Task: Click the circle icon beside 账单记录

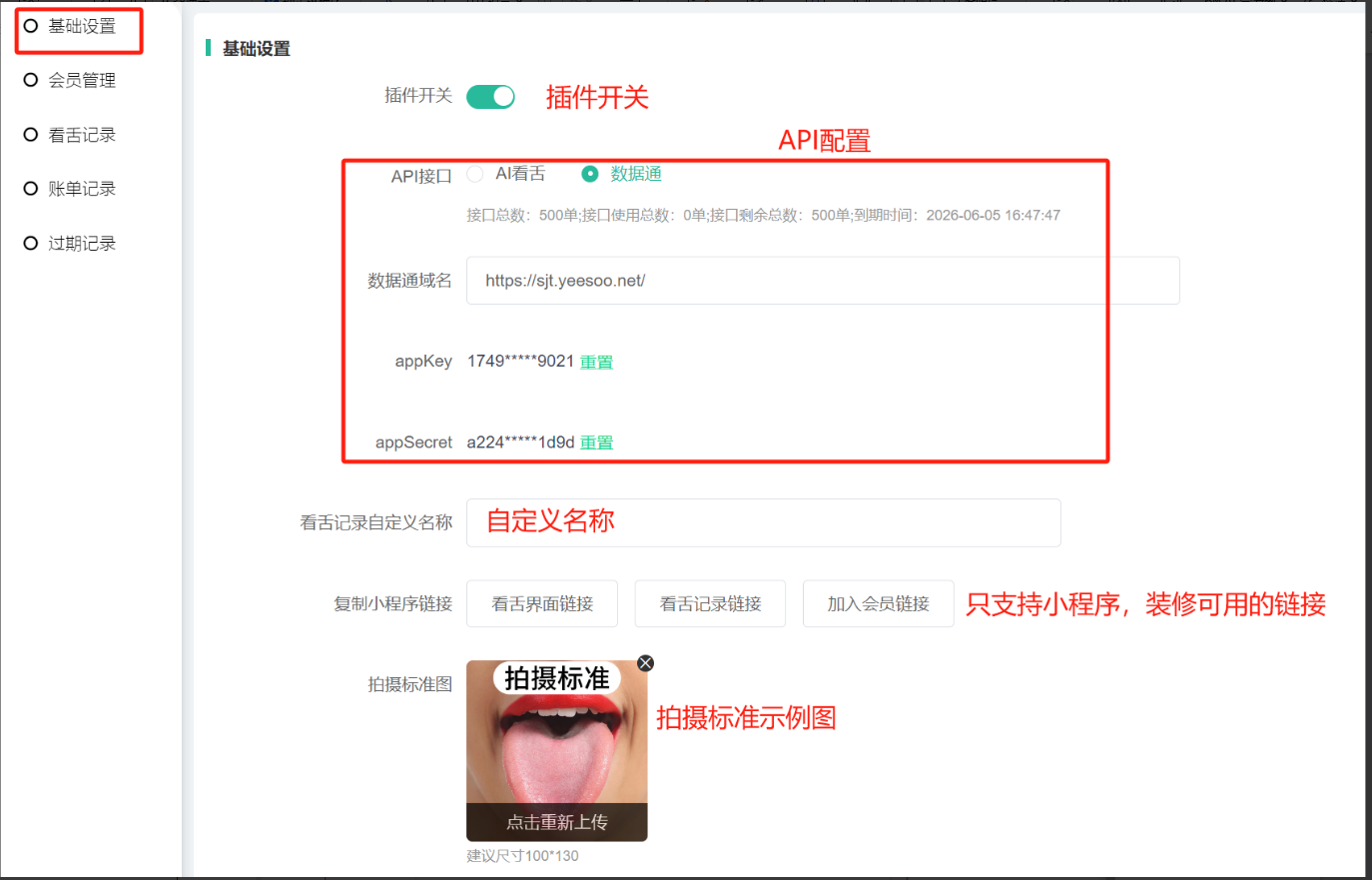Action: tap(31, 189)
